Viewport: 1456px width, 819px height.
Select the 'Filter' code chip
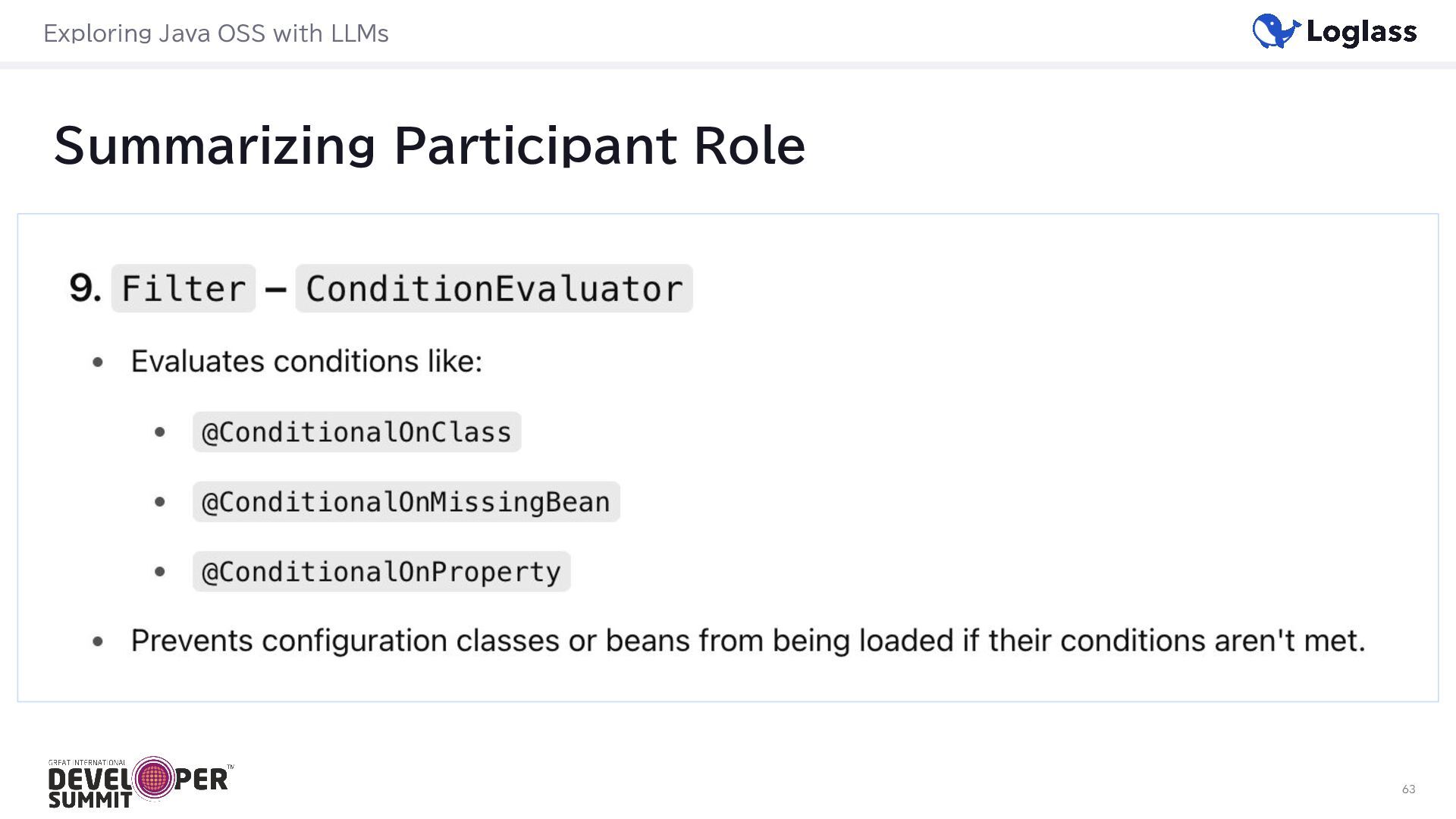click(184, 289)
